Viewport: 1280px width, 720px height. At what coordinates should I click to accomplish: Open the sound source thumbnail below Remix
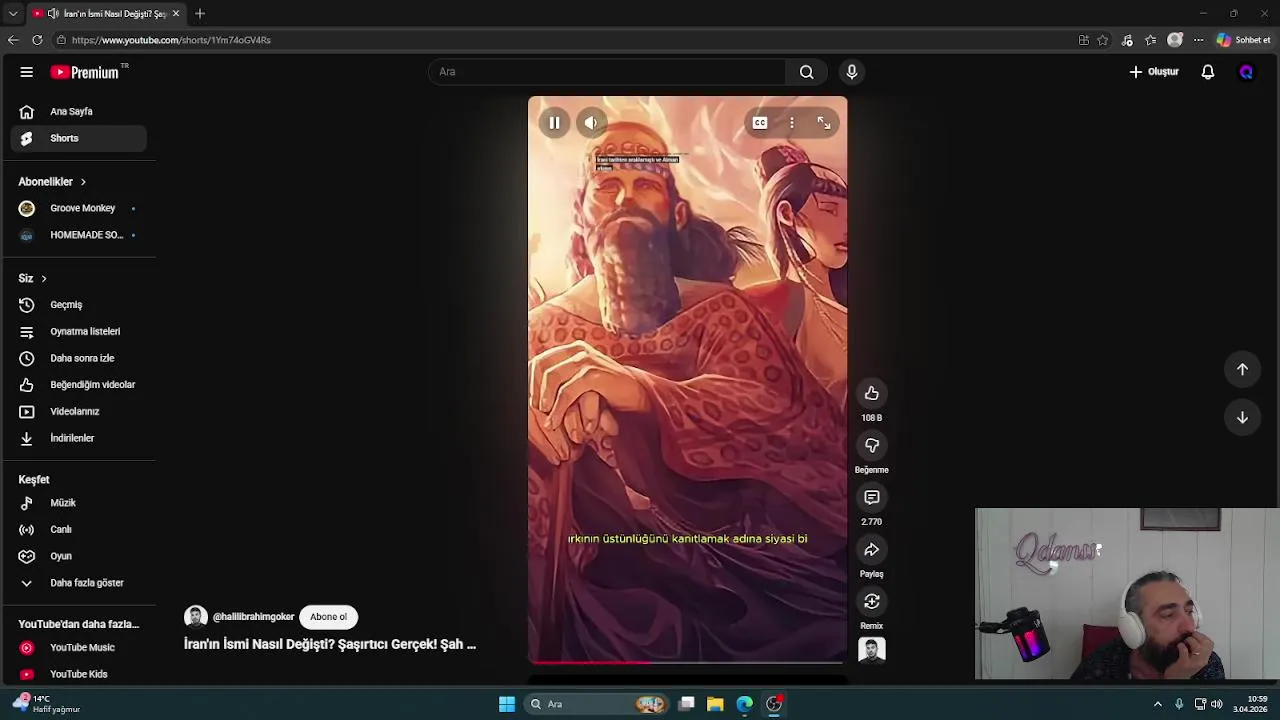pyautogui.click(x=872, y=650)
